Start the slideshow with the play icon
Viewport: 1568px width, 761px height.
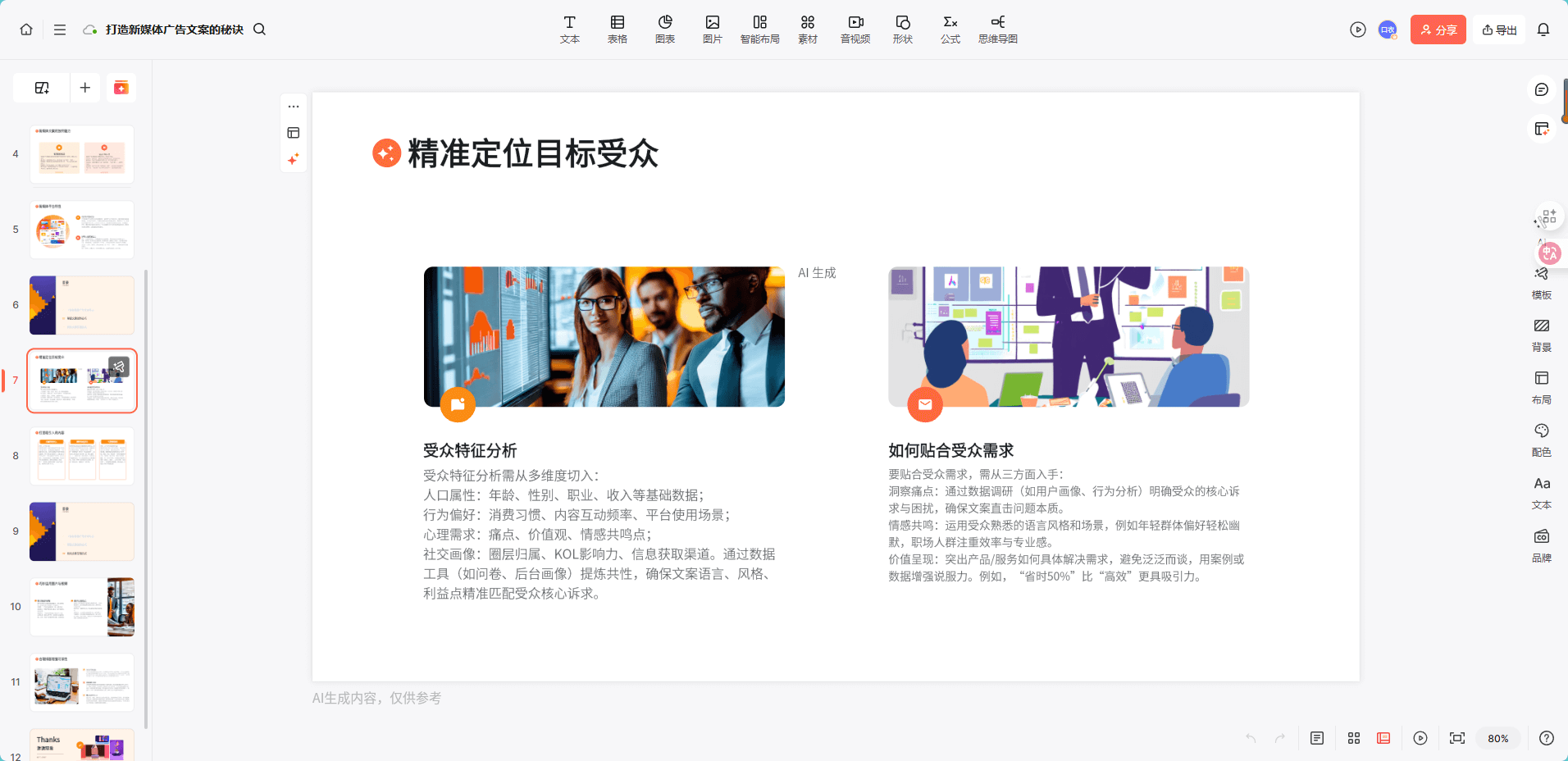(1357, 29)
